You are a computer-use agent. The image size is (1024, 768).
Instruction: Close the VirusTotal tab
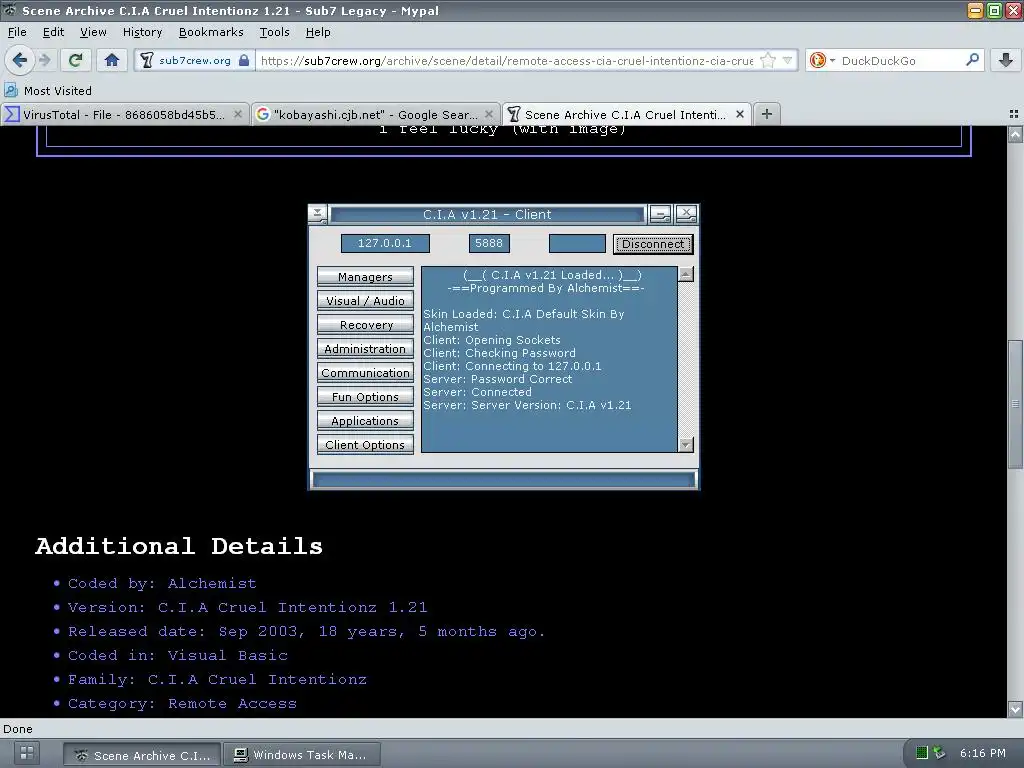click(238, 114)
